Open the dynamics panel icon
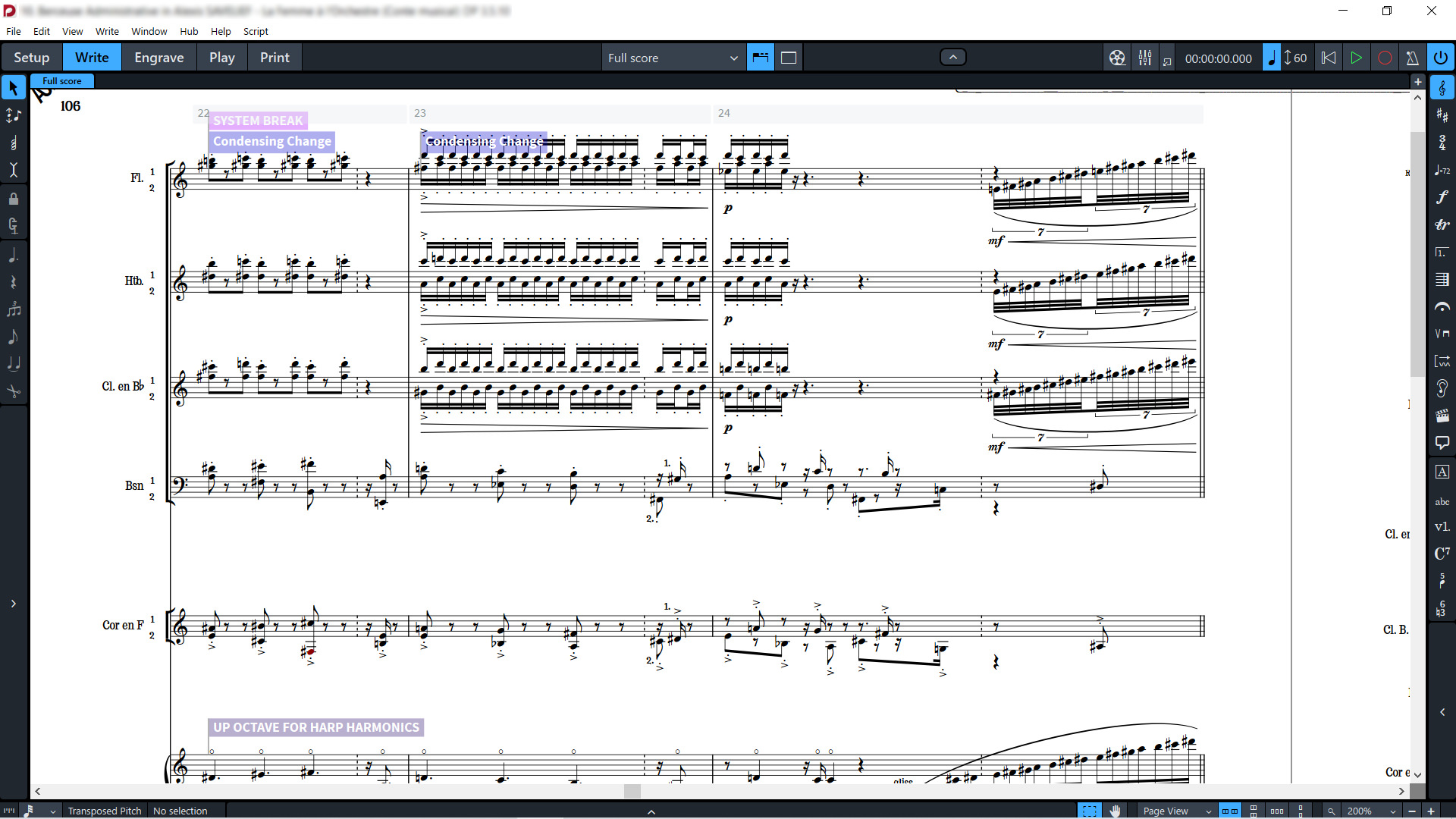Image resolution: width=1456 pixels, height=819 pixels. coord(1442,197)
